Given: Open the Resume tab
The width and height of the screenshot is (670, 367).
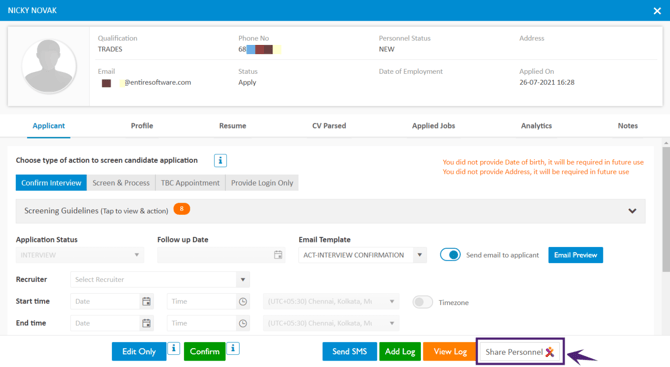Looking at the screenshot, I should (232, 126).
